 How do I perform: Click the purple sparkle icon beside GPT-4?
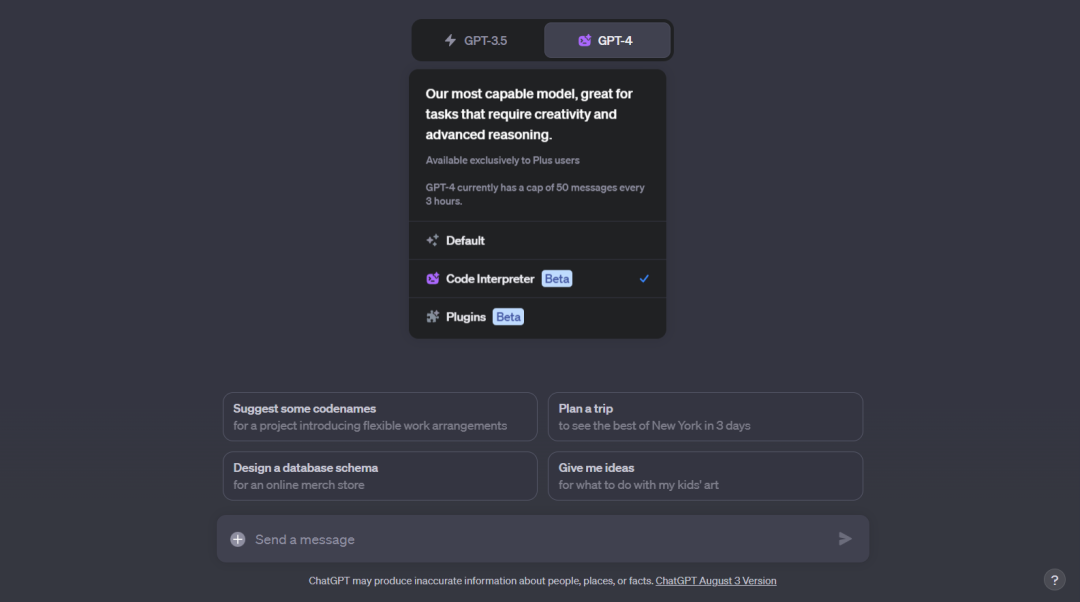[x=584, y=41]
